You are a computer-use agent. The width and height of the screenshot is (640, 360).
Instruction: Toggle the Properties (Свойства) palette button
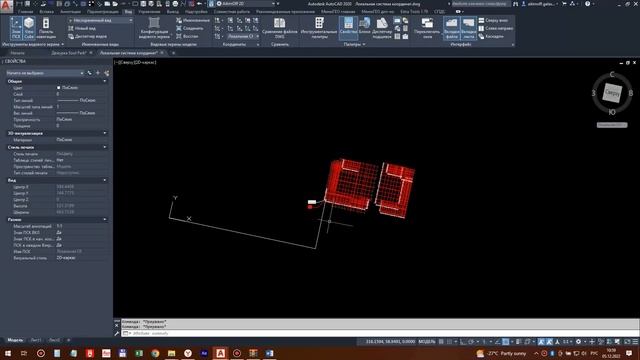click(x=348, y=28)
